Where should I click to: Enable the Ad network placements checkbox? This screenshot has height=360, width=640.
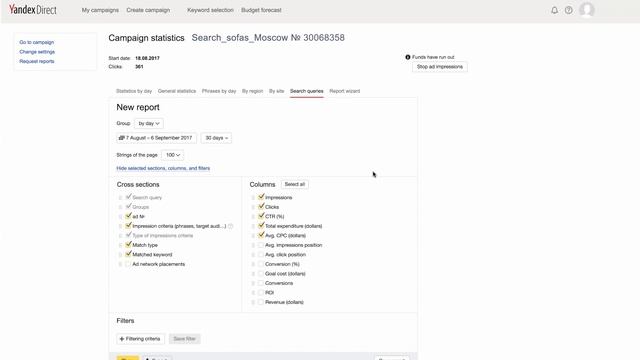[128, 264]
